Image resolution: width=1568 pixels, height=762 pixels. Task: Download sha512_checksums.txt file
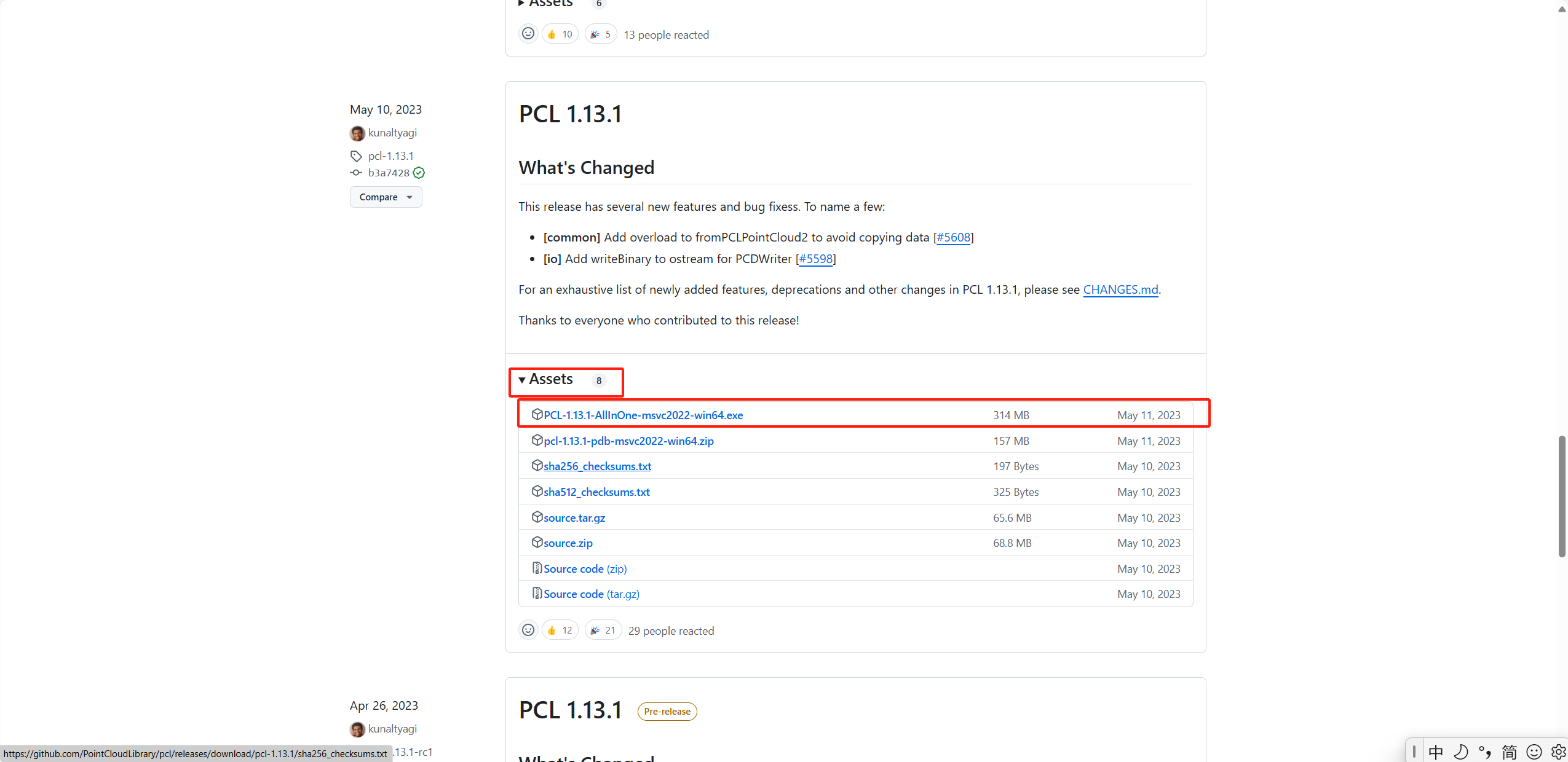click(x=596, y=492)
